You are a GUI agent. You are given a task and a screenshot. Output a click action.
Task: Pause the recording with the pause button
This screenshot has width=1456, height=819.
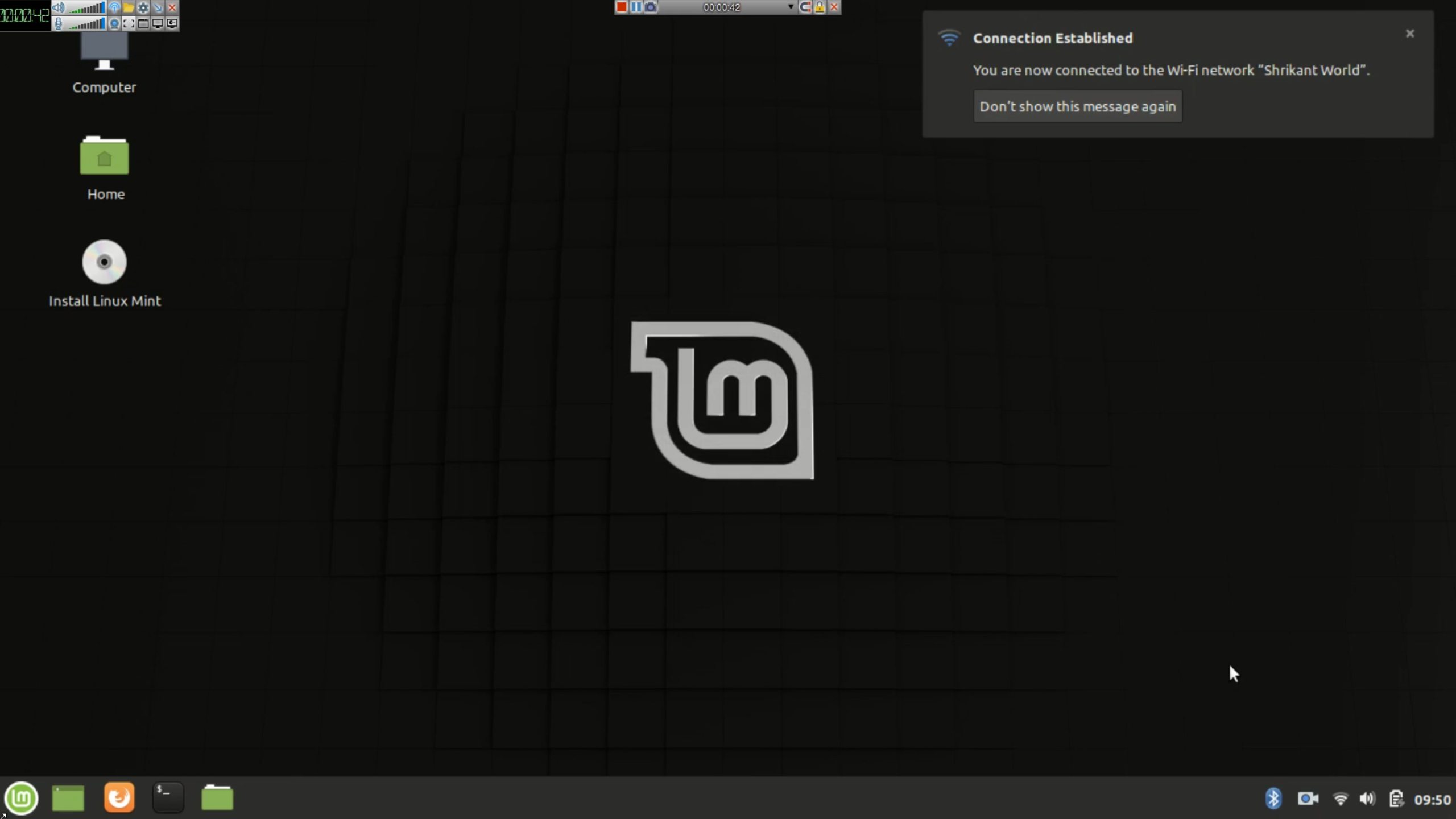coord(636,7)
